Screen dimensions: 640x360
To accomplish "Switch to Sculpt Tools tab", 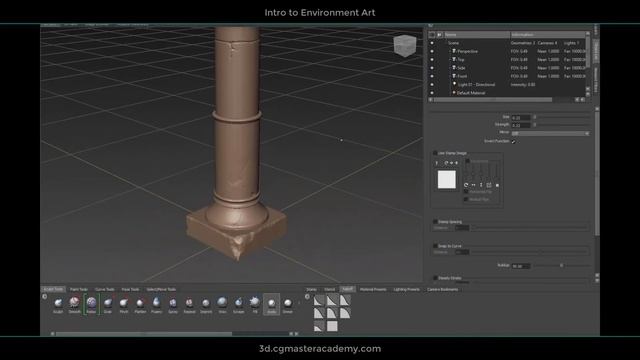I will (53, 289).
